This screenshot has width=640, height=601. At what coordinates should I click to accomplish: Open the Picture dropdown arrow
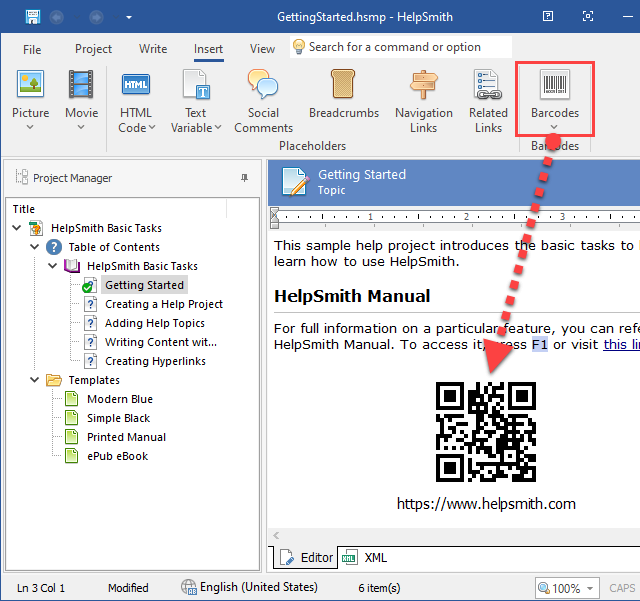tap(30, 127)
